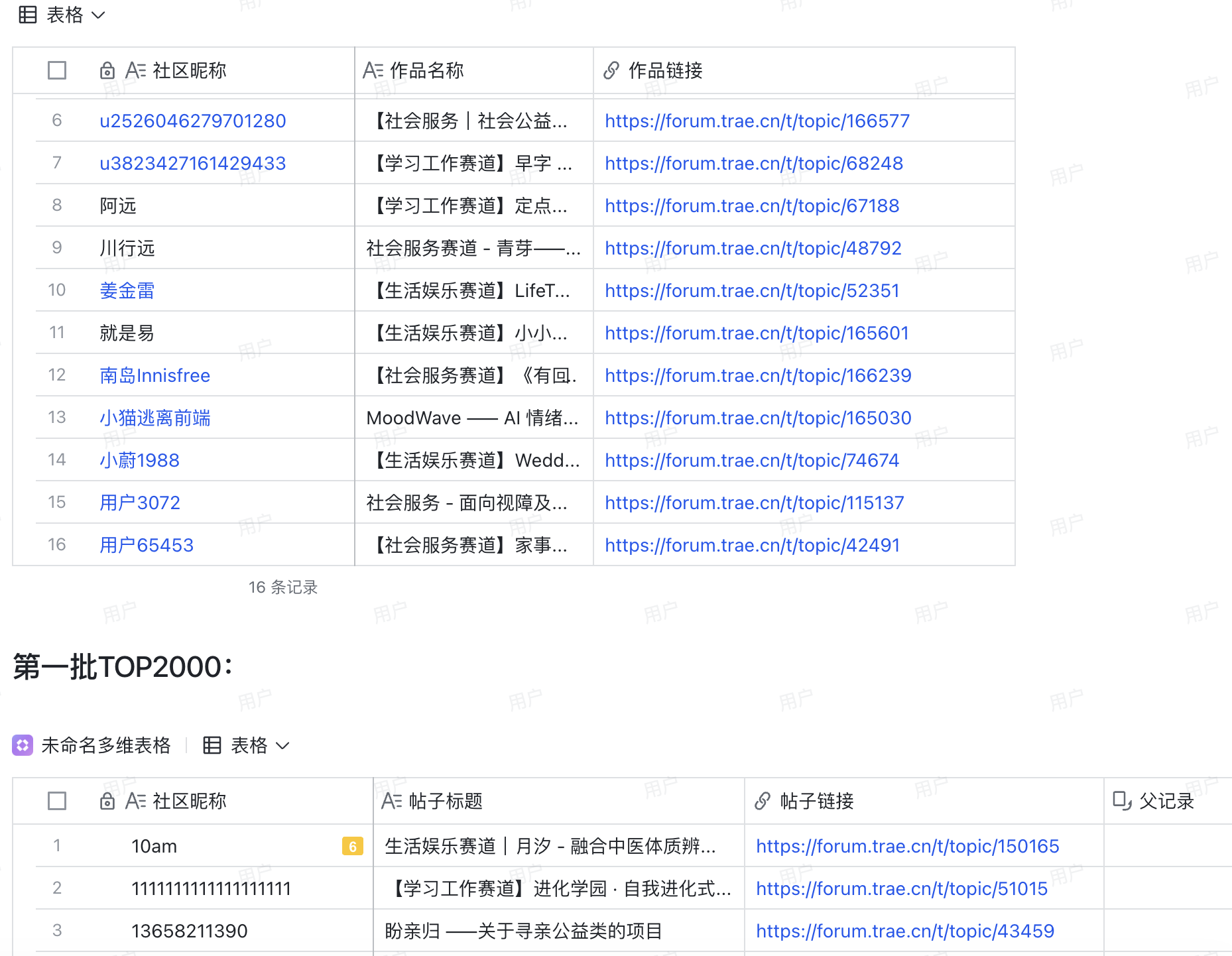Open forum topic 165030 link
The width and height of the screenshot is (1232, 956).
[758, 418]
